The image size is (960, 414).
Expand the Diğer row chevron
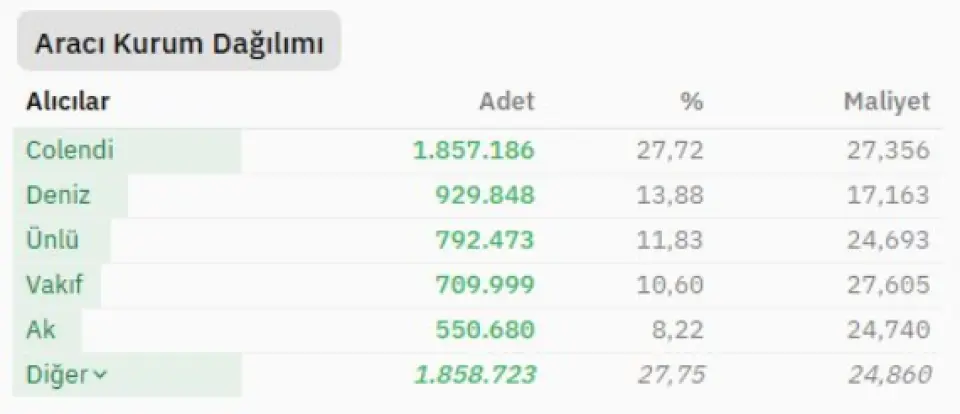click(99, 376)
